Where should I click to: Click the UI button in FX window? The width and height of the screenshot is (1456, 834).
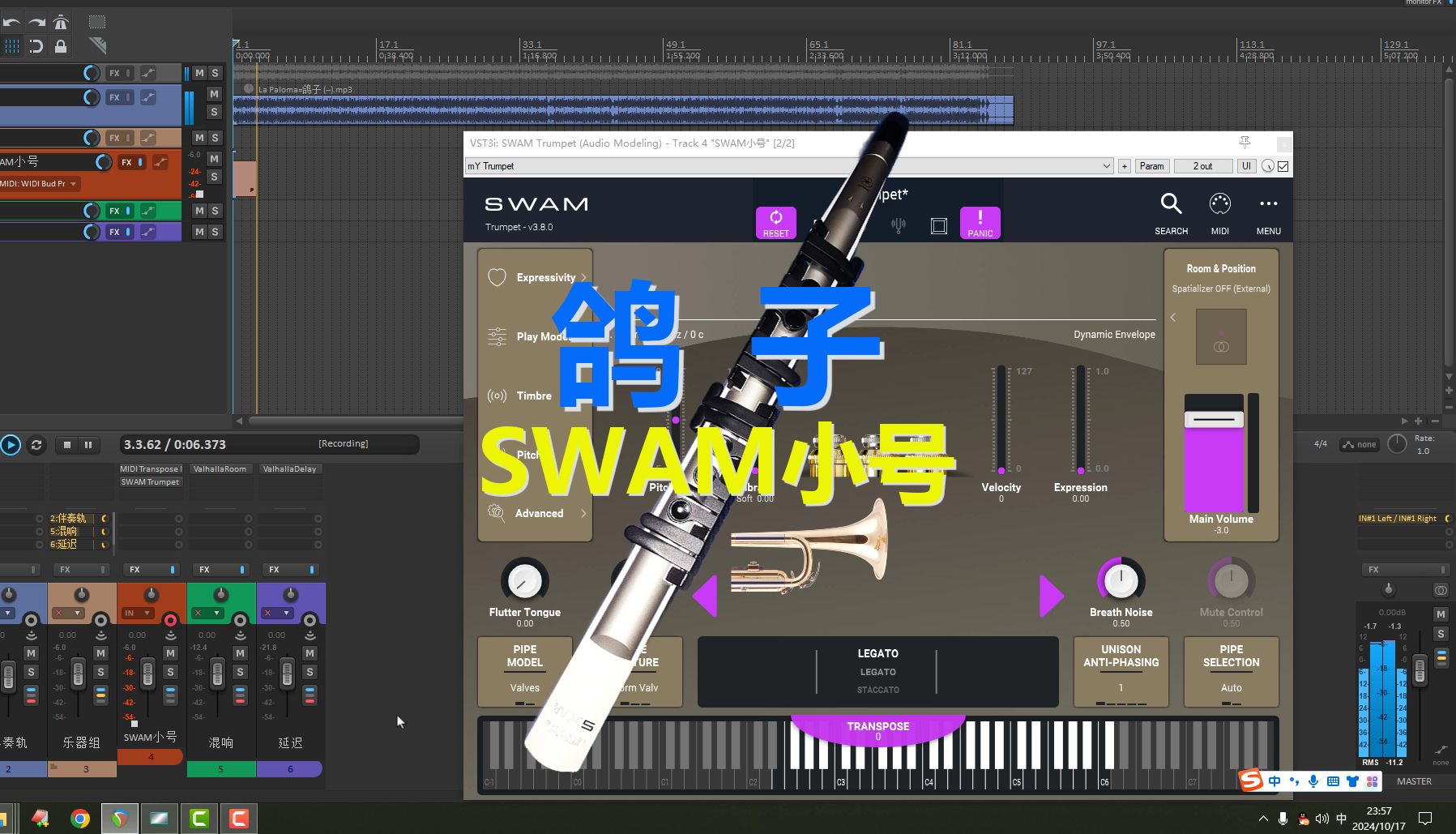[1246, 166]
